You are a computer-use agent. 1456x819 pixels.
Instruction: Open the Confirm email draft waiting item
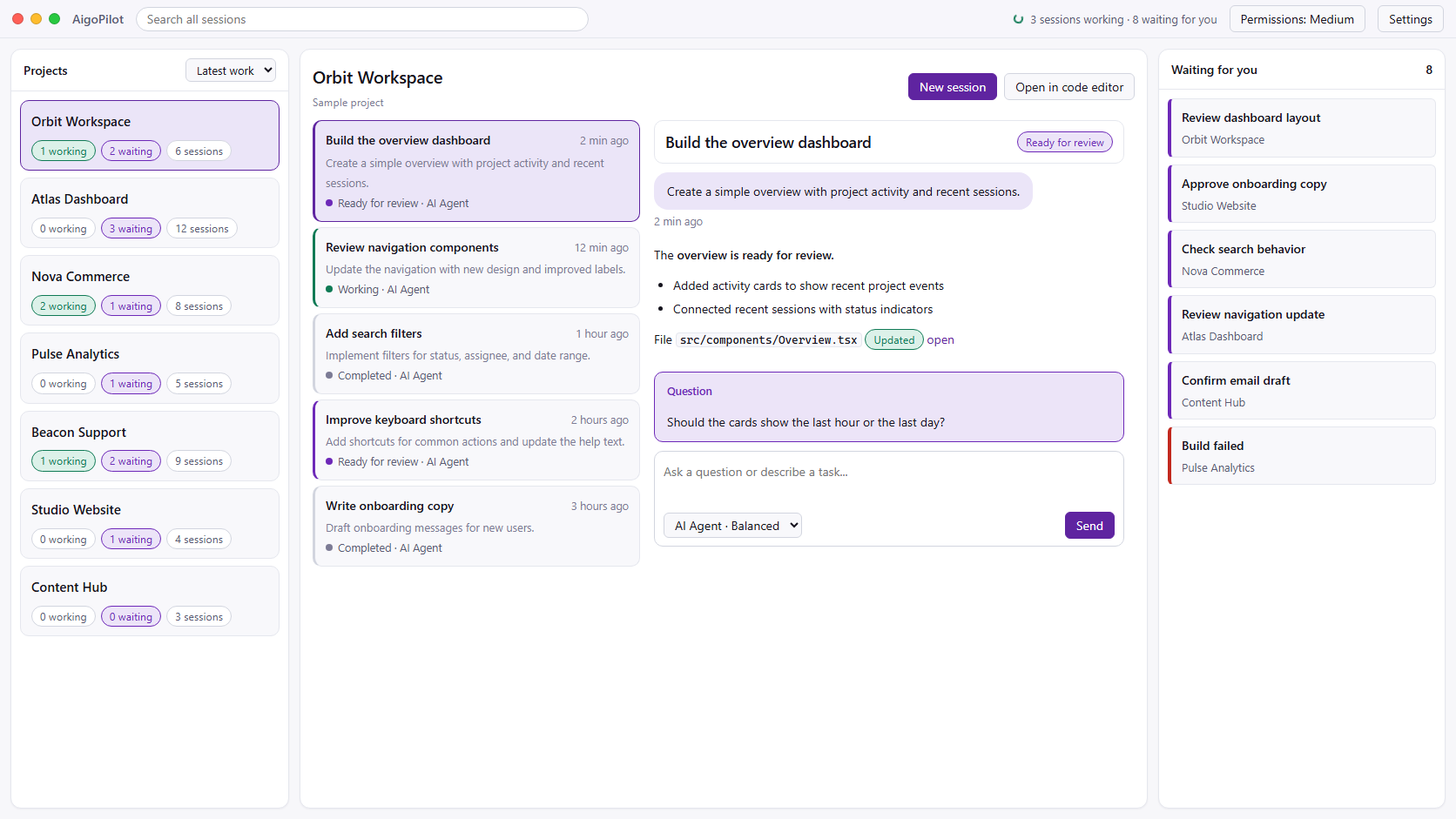pyautogui.click(x=1302, y=391)
